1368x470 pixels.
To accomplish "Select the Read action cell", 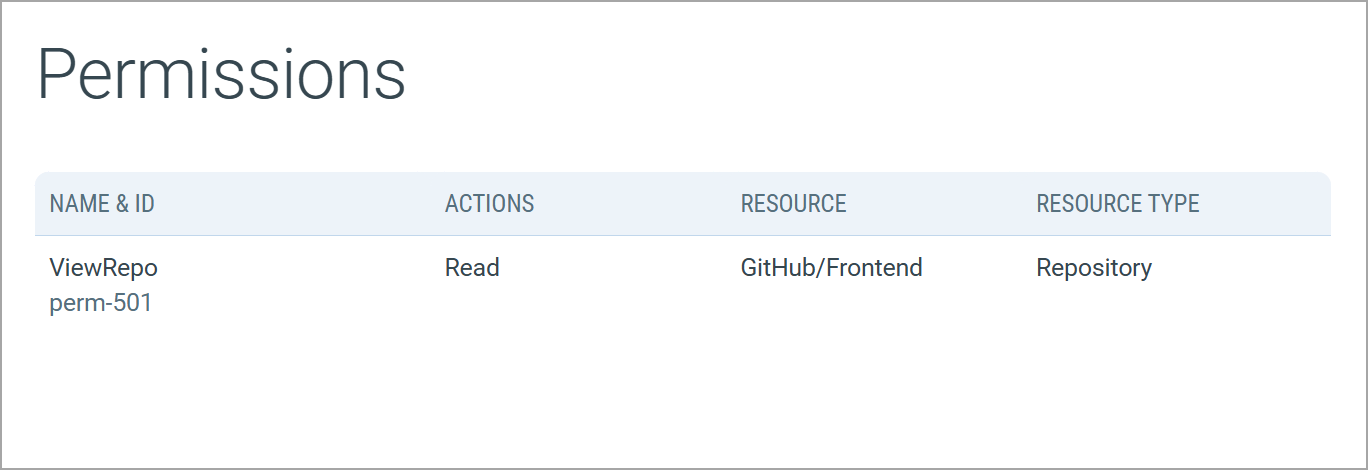I will click(472, 268).
